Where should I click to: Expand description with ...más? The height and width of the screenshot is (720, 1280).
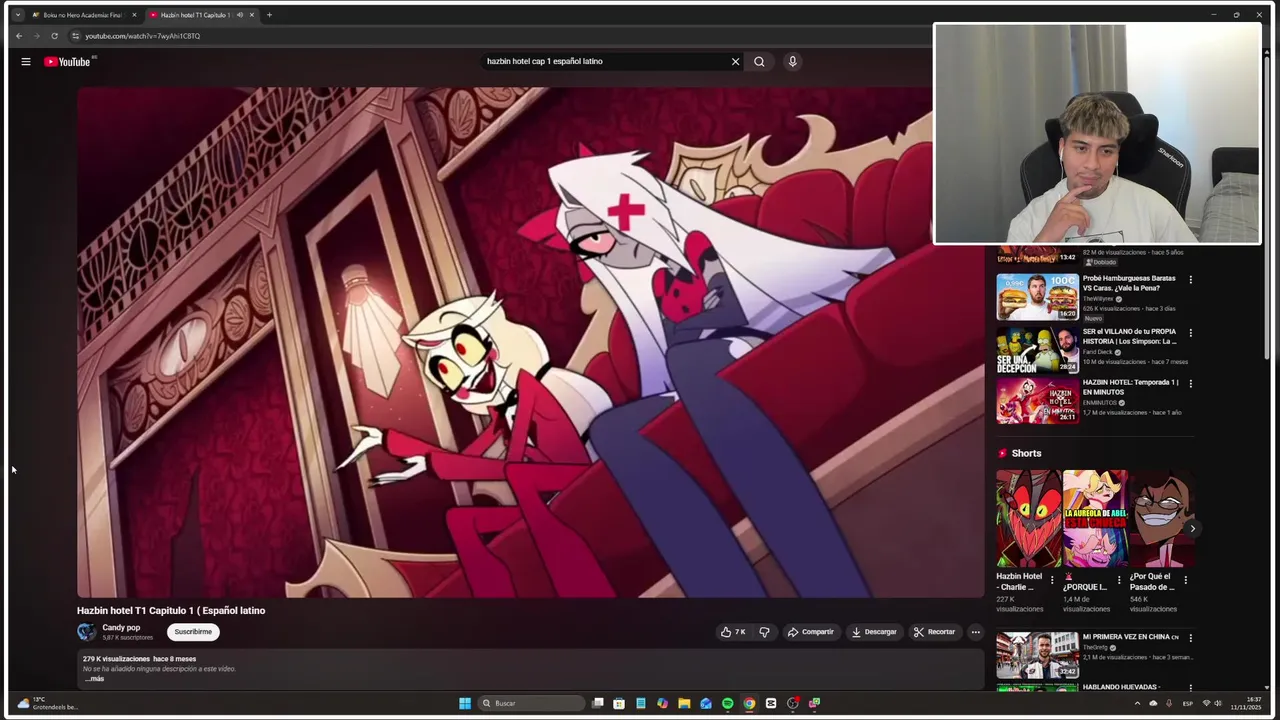click(94, 679)
